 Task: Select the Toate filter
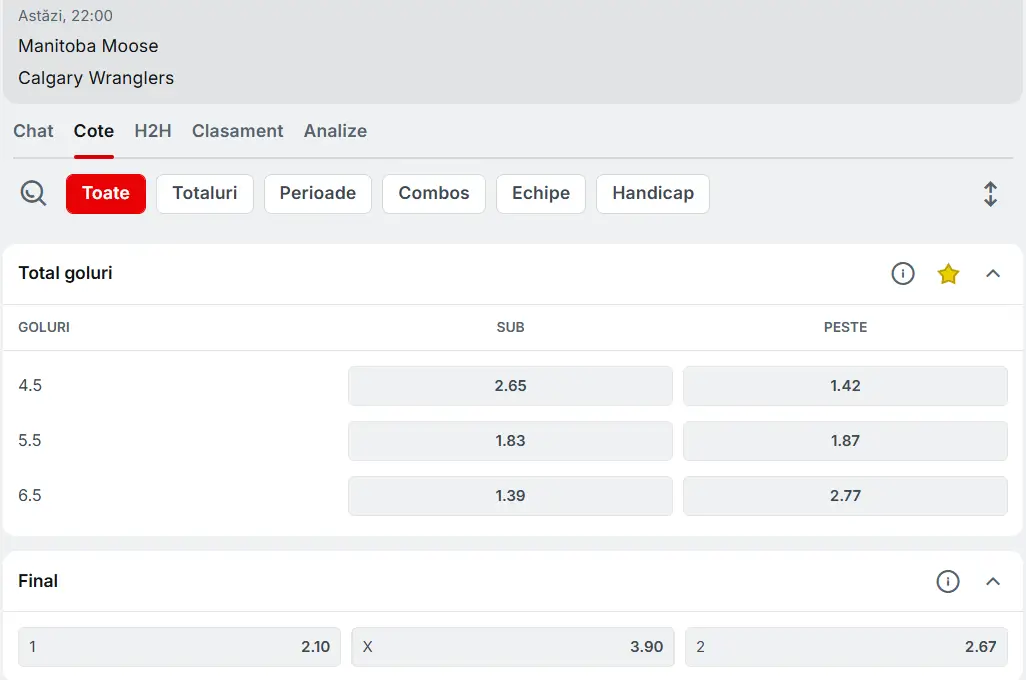[106, 194]
